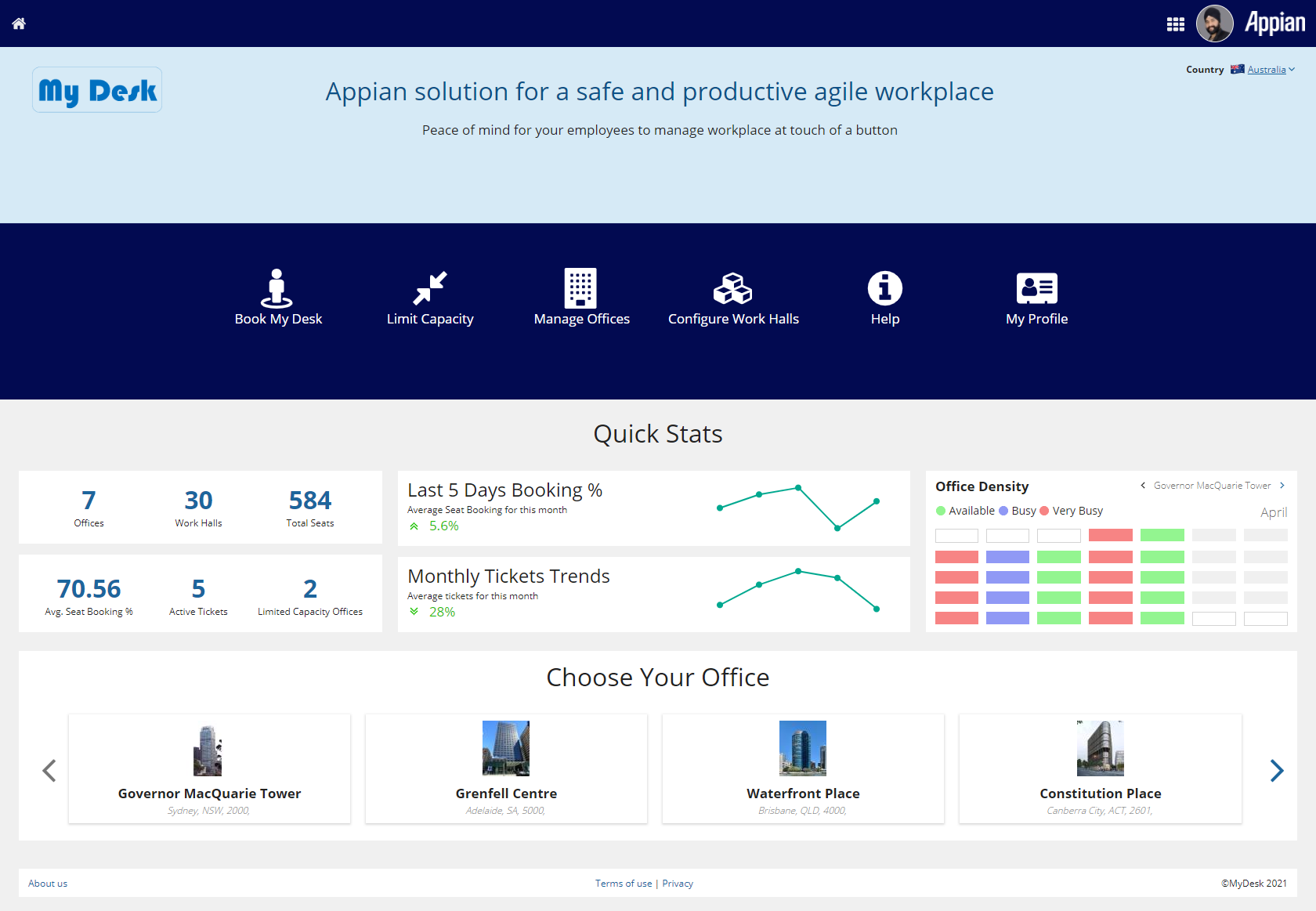Viewport: 1316px width, 911px height.
Task: Open the Manage Offices building icon
Action: [x=580, y=288]
